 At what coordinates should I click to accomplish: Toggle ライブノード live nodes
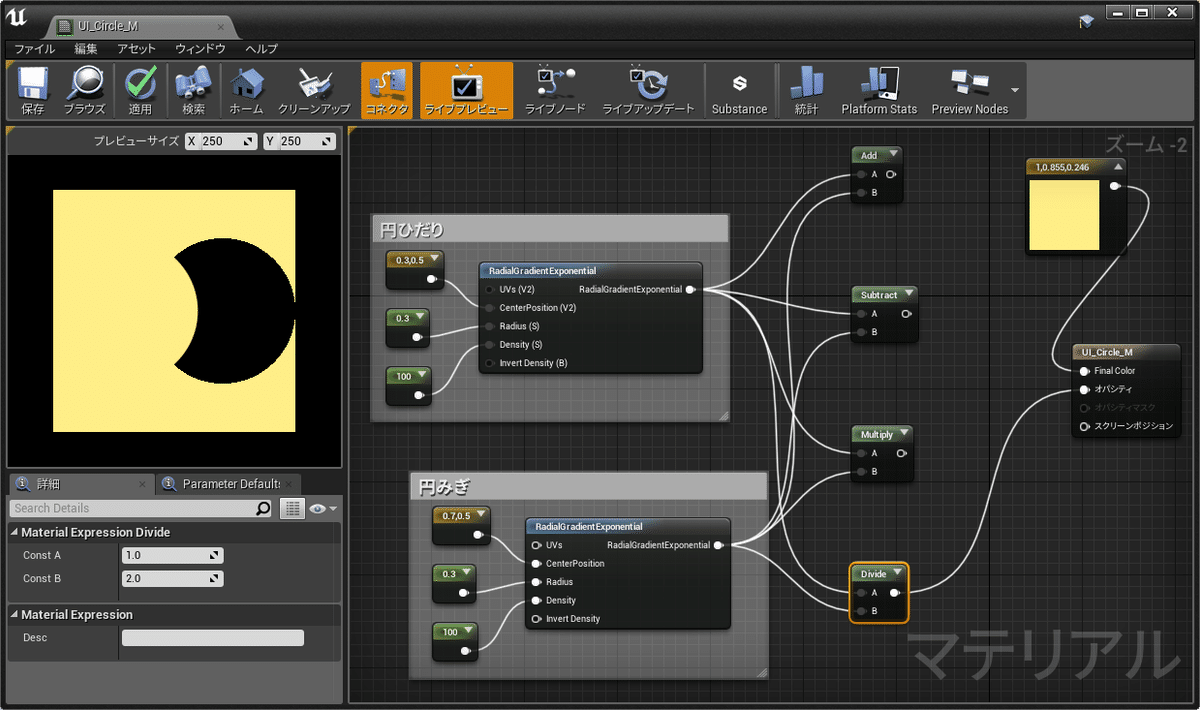pos(555,91)
